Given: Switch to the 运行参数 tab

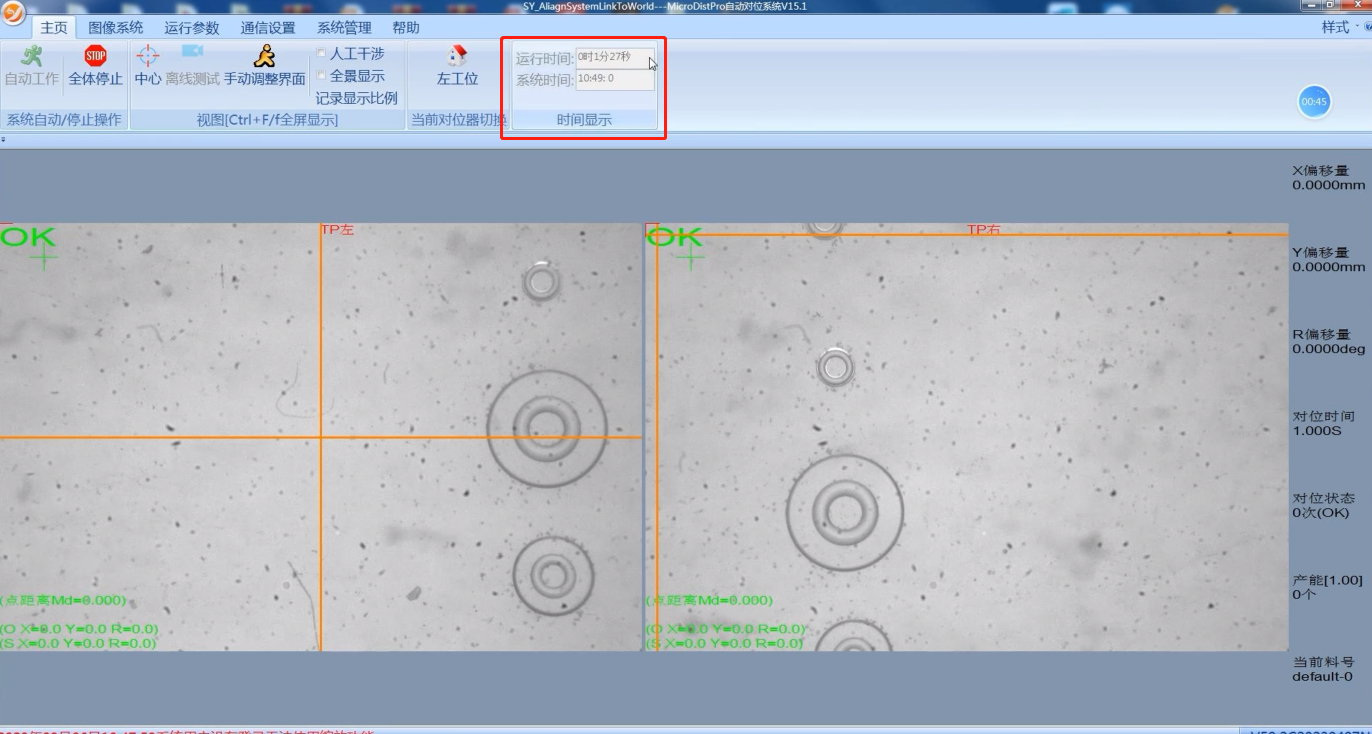Looking at the screenshot, I should pyautogui.click(x=191, y=28).
